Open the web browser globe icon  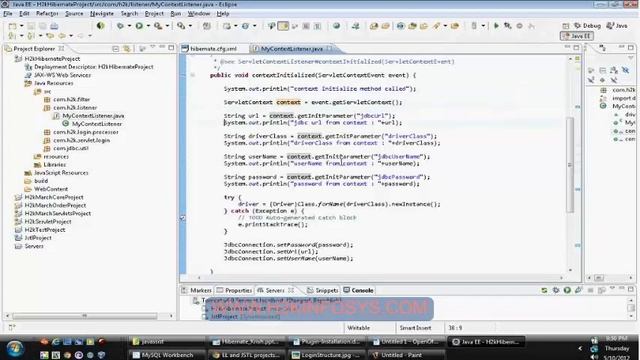coord(336,26)
